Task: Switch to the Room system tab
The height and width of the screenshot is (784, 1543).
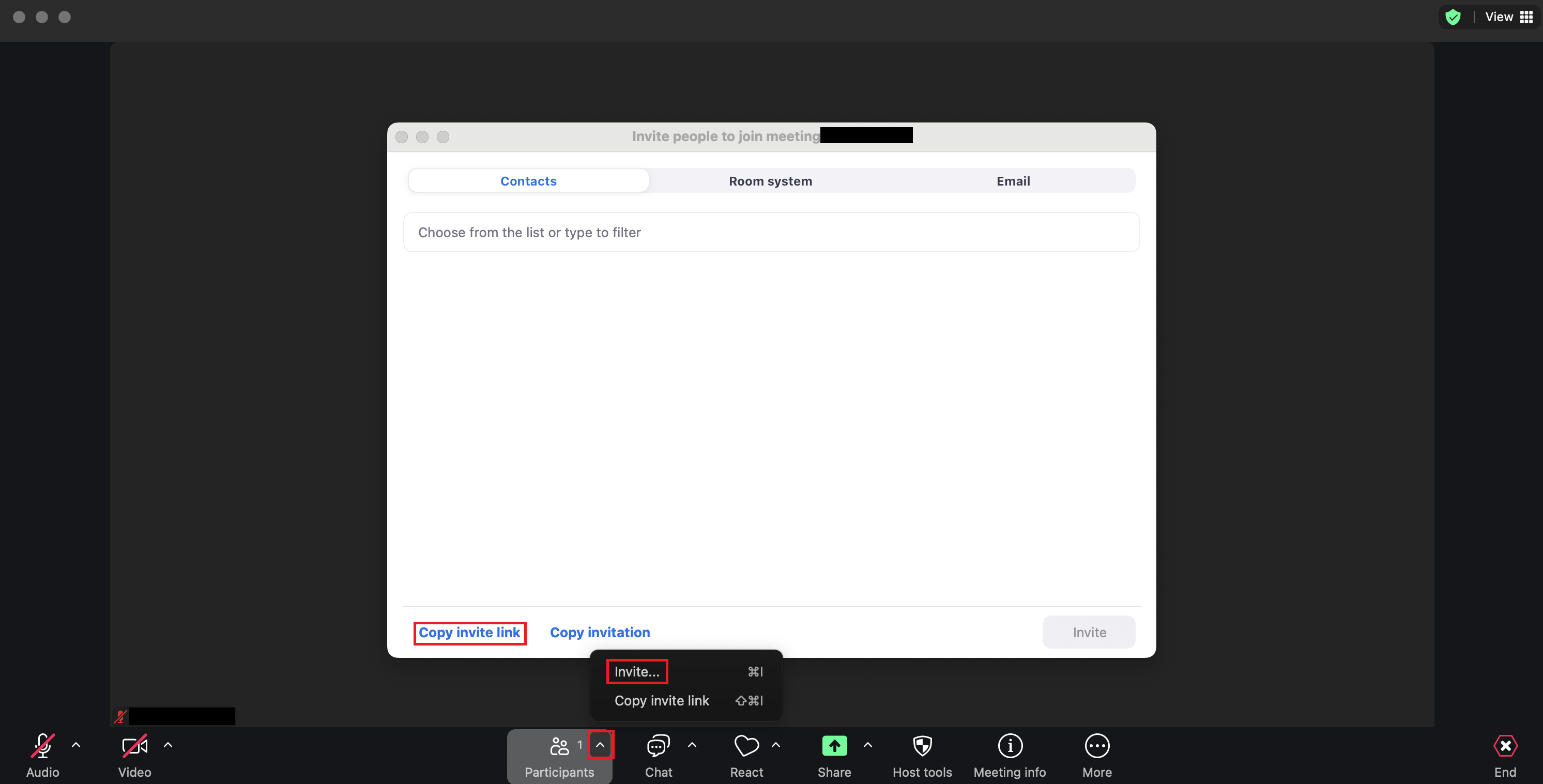Action: pos(770,180)
